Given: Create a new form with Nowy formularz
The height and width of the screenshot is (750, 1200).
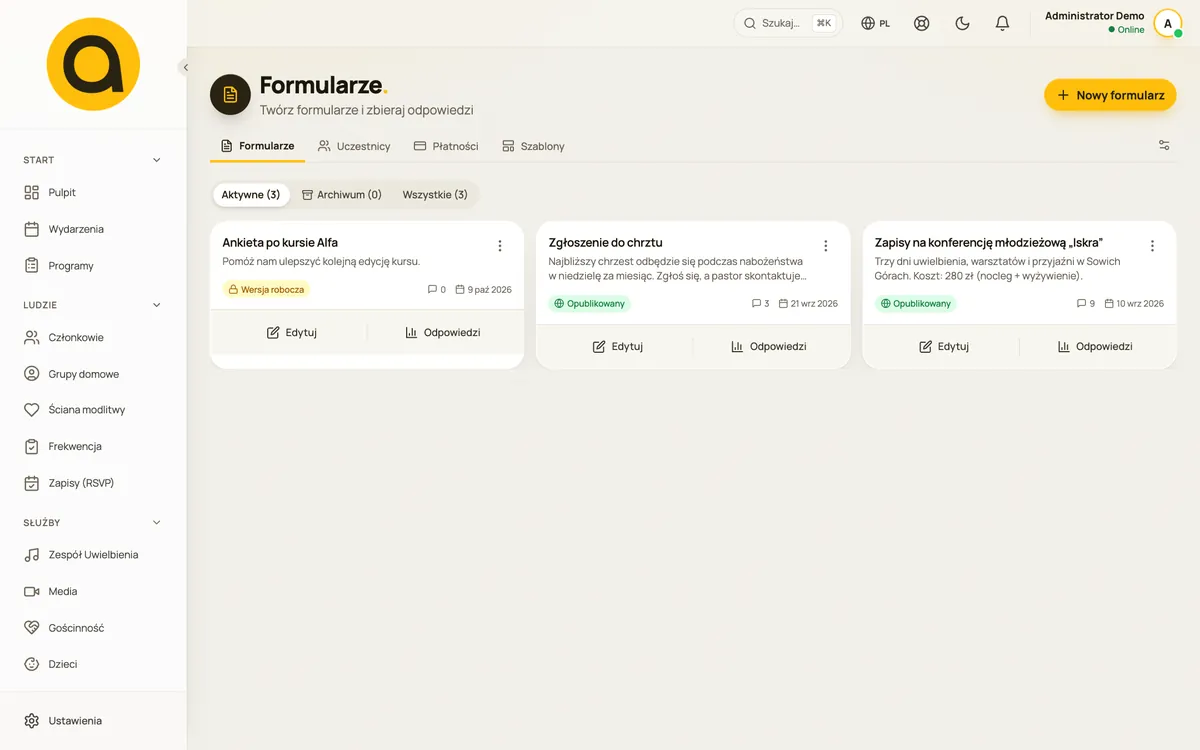Looking at the screenshot, I should click(x=1110, y=95).
